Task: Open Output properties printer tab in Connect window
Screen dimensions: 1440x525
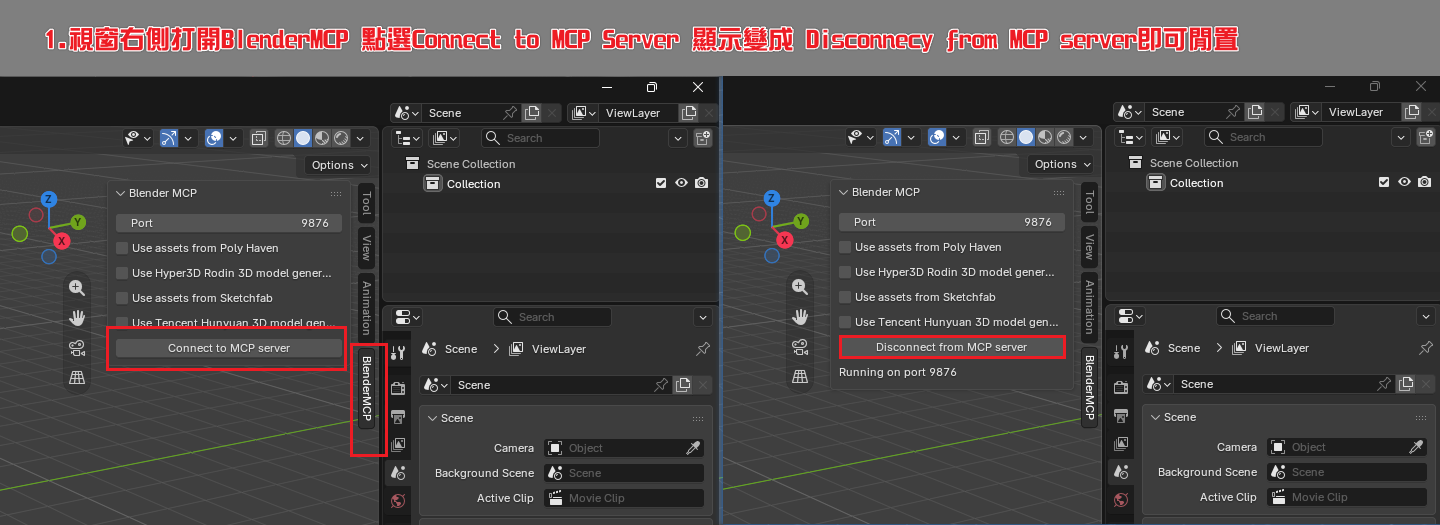Action: point(397,416)
